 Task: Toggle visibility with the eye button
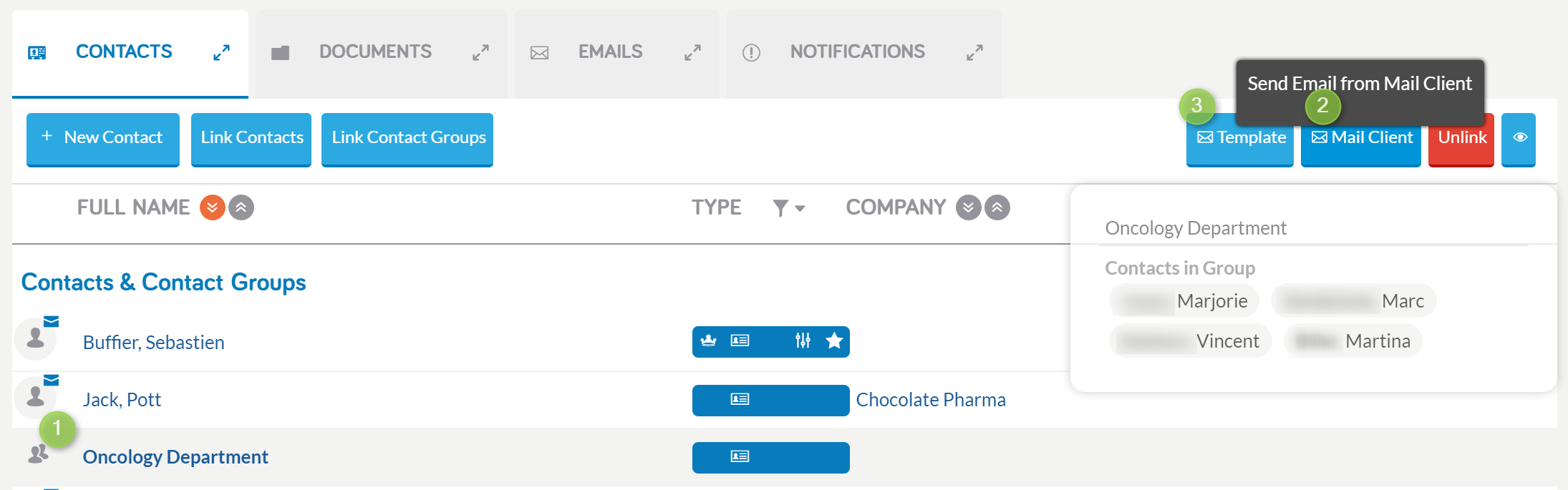coord(1519,138)
